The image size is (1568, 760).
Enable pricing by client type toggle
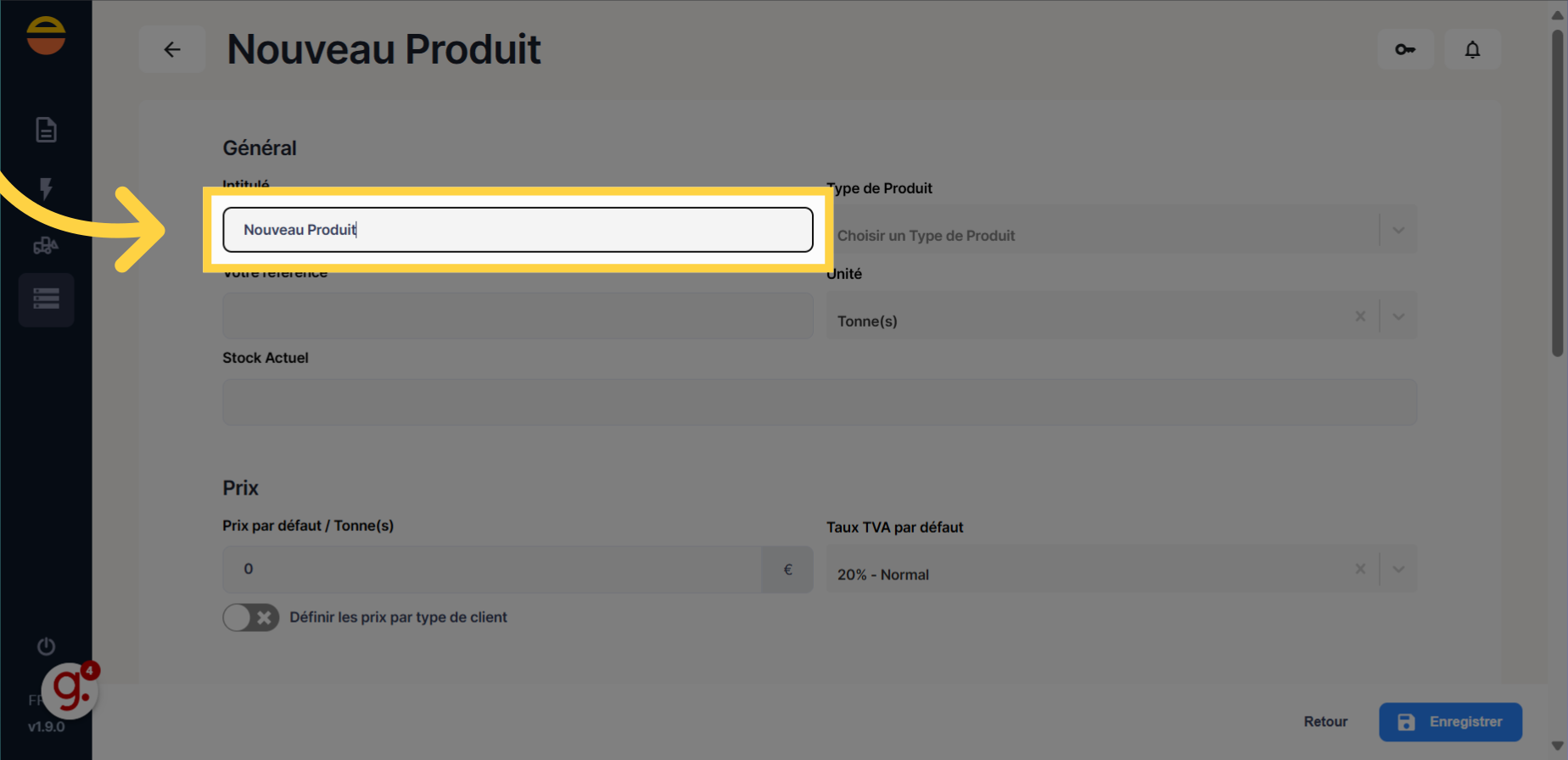pos(250,617)
